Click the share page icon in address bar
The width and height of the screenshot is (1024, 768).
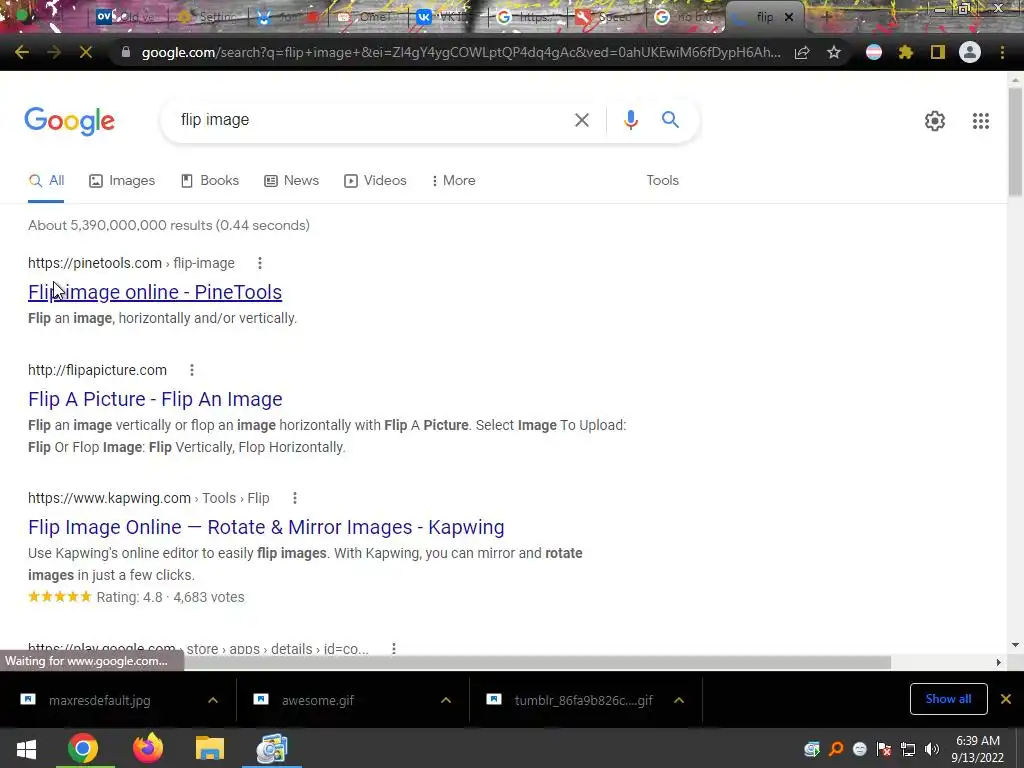pos(802,52)
